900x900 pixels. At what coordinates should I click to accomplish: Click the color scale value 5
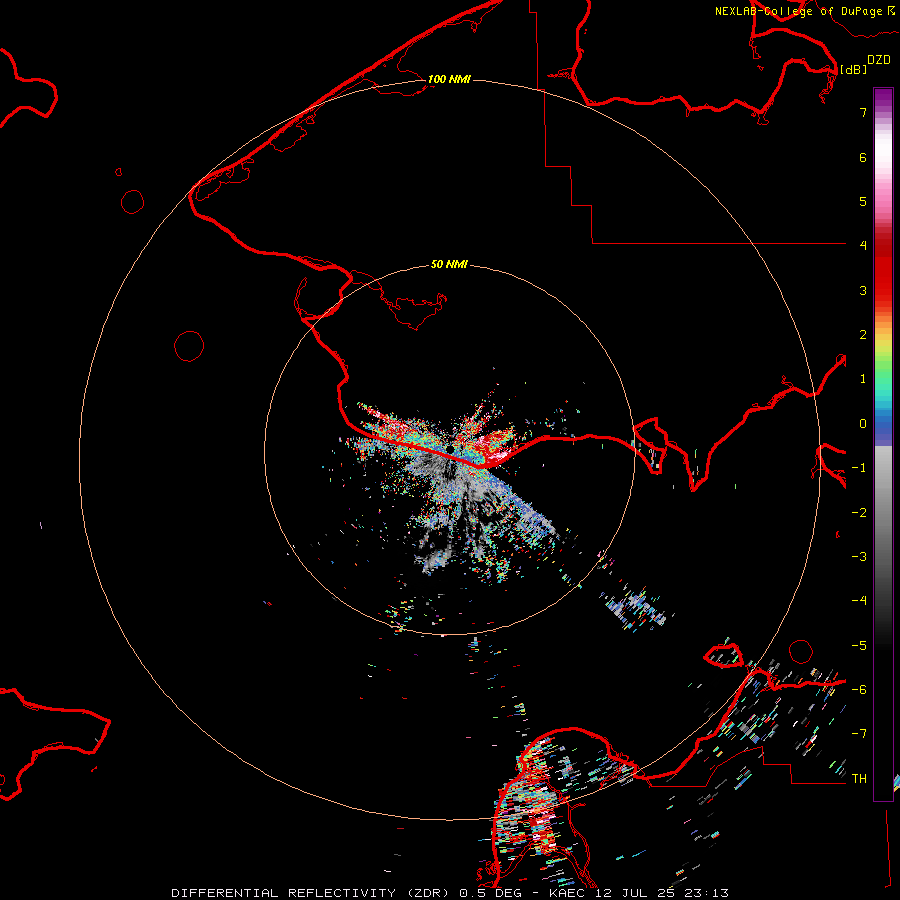[863, 201]
